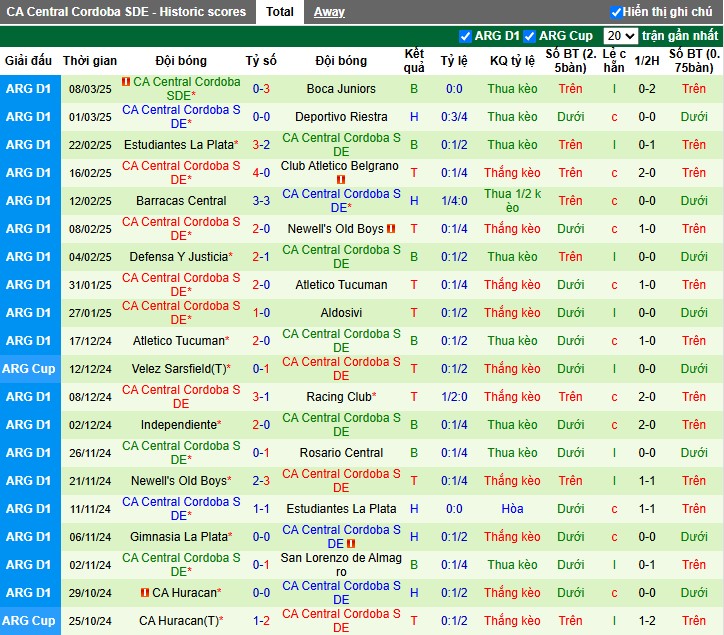Click Kết quả column header
This screenshot has width=724, height=635.
tap(414, 60)
